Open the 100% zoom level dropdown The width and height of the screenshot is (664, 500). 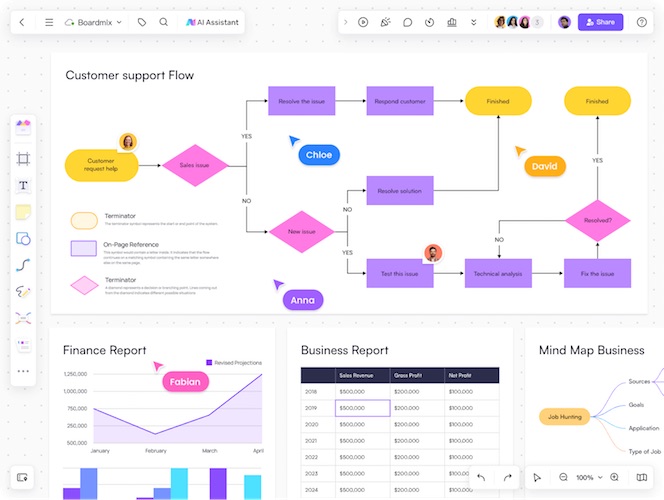coord(589,478)
